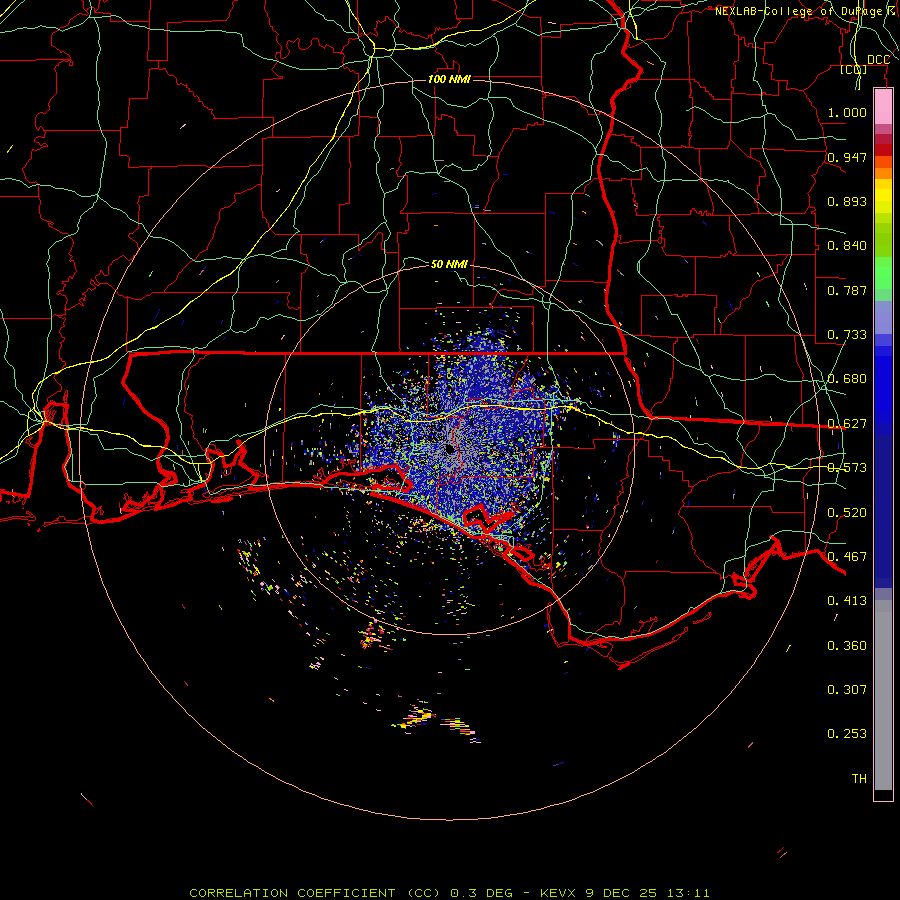Click the 0.413 legend value
The height and width of the screenshot is (900, 900).
(x=847, y=601)
